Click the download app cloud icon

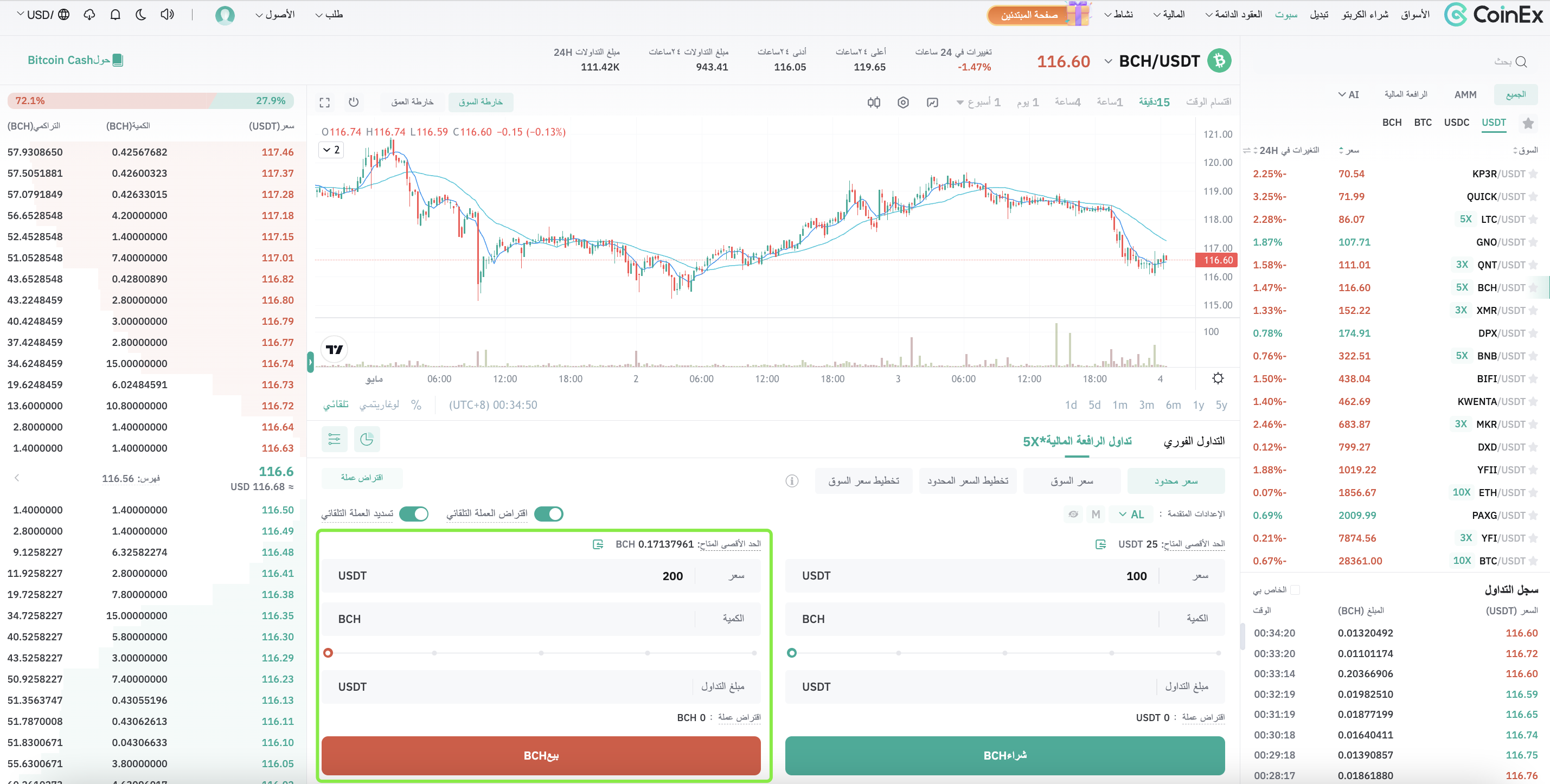89,15
